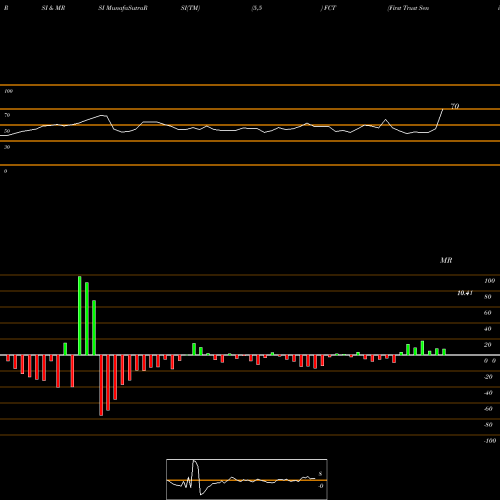Click the 'FCT' ticker text in header
Image resolution: width=500 pixels, height=500 pixels.
[x=330, y=8]
